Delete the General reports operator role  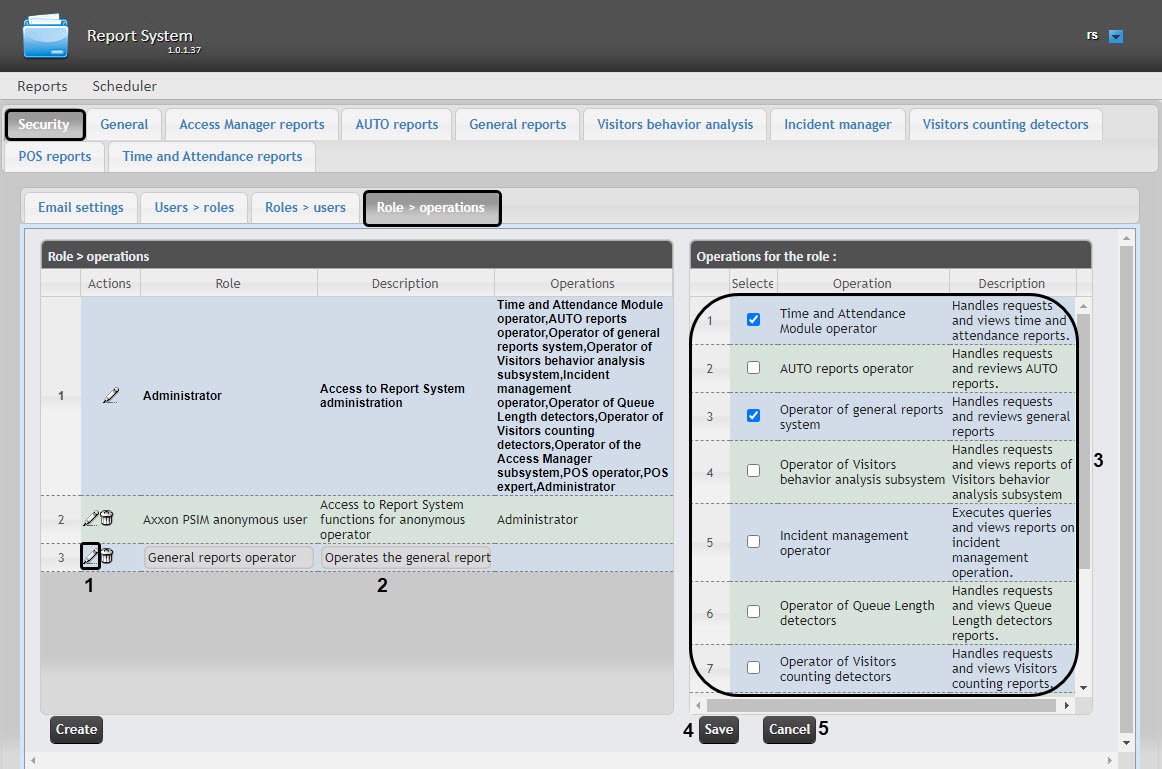107,557
